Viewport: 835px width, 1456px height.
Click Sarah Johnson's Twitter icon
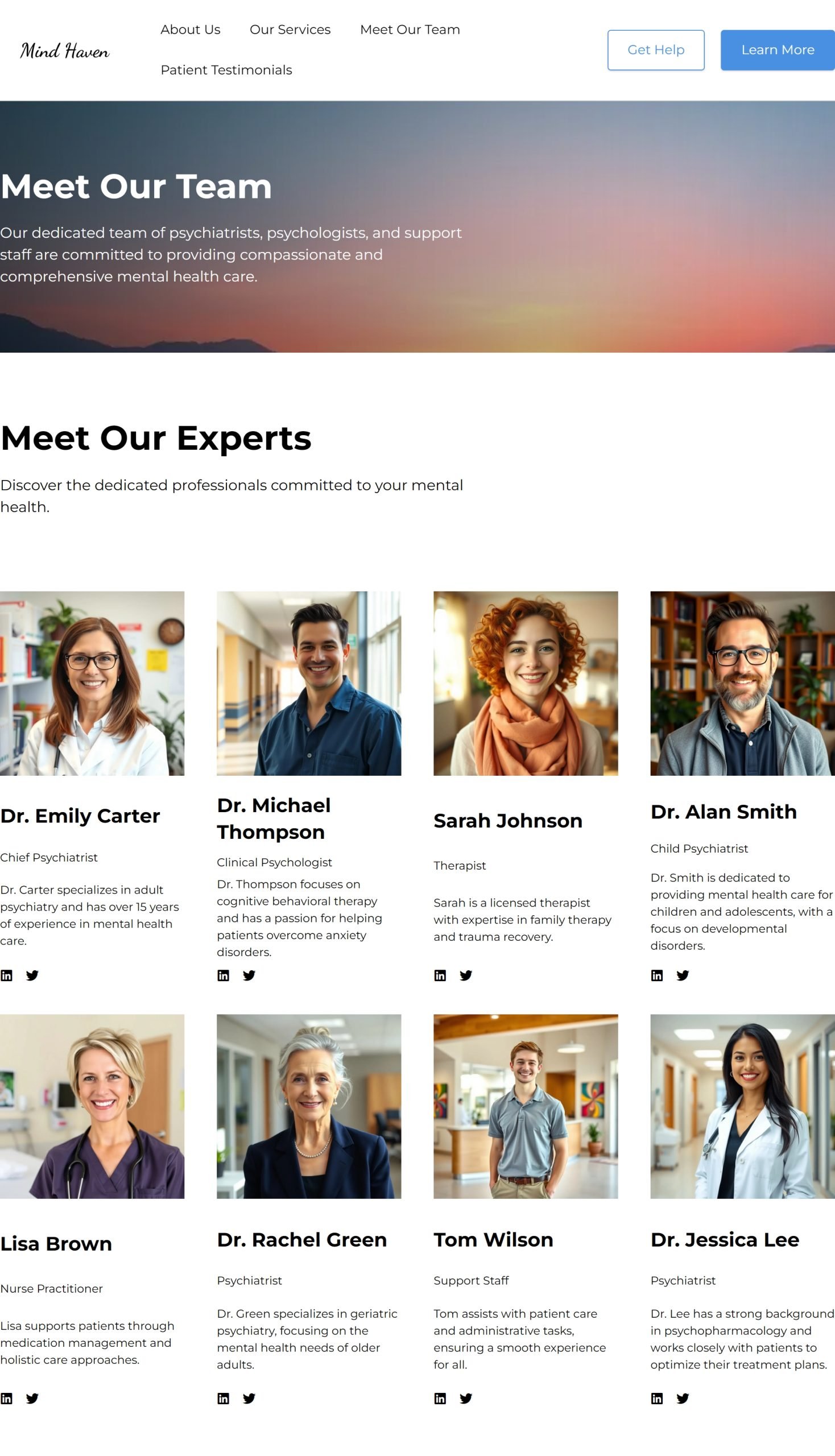pos(466,975)
